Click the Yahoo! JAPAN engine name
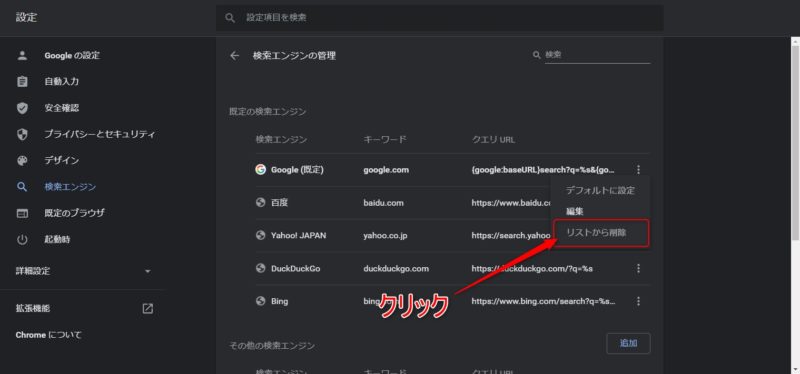800x374 pixels. click(x=298, y=235)
